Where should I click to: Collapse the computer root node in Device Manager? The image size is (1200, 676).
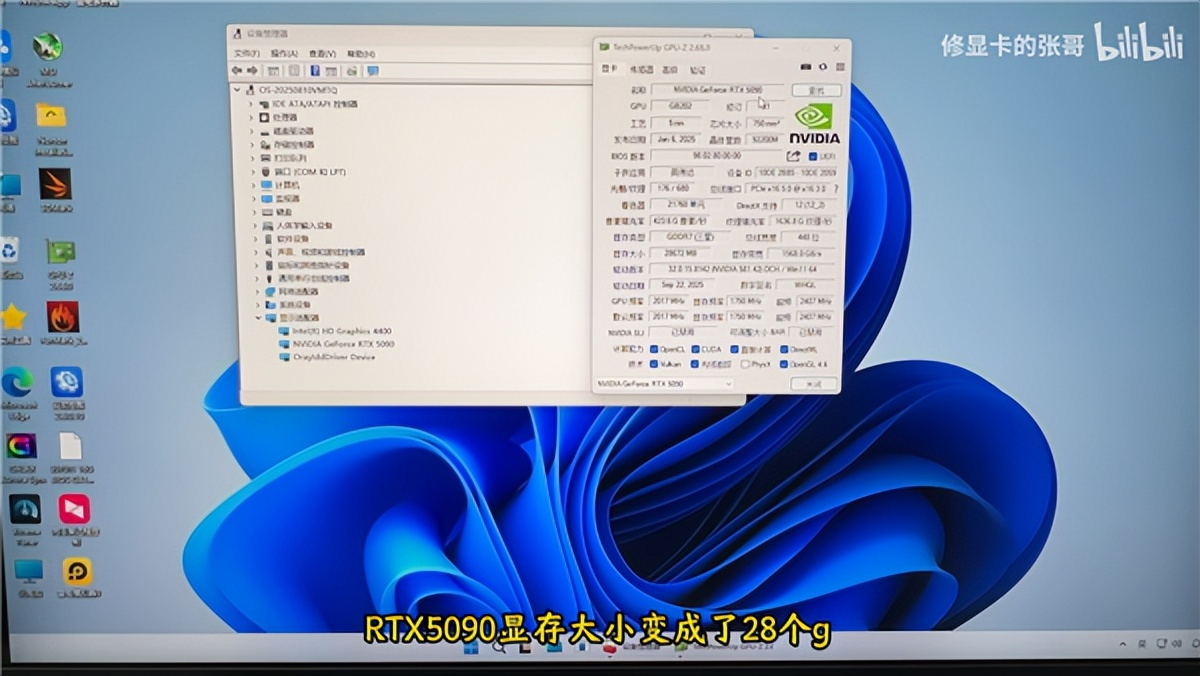coord(238,90)
